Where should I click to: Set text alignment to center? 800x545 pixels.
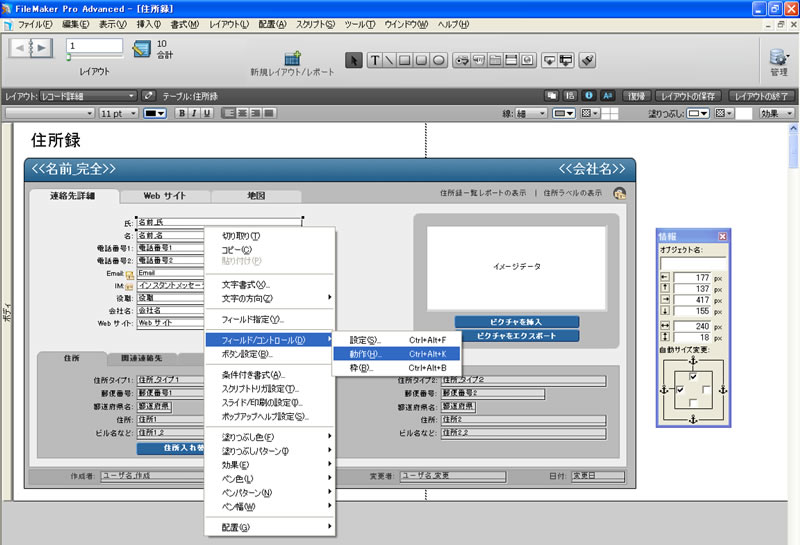tap(243, 113)
